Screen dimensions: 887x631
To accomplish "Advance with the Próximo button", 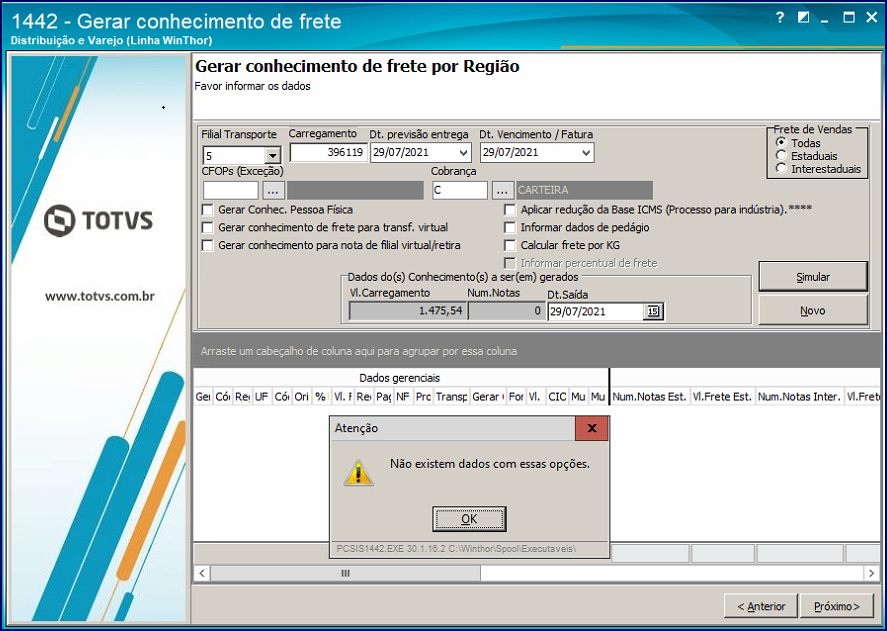I will (x=837, y=606).
